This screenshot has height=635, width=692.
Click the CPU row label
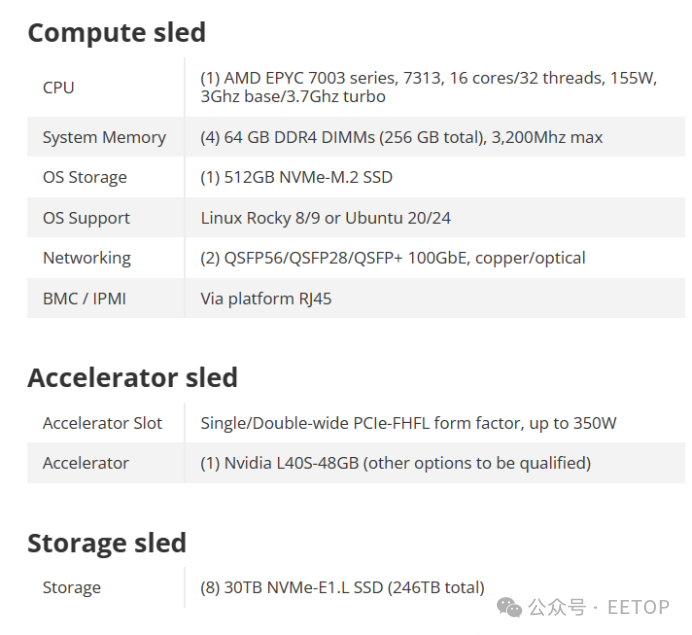coord(58,87)
